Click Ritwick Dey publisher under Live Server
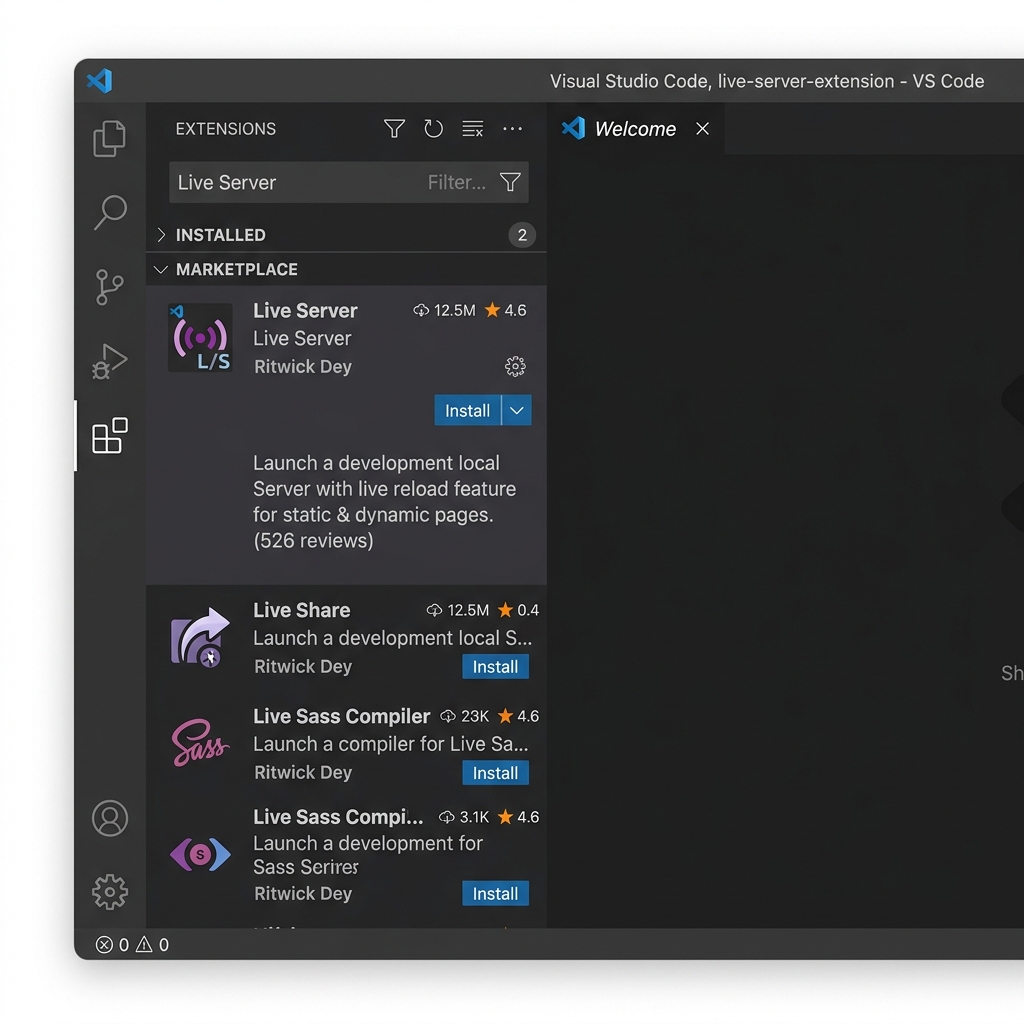 click(x=303, y=367)
